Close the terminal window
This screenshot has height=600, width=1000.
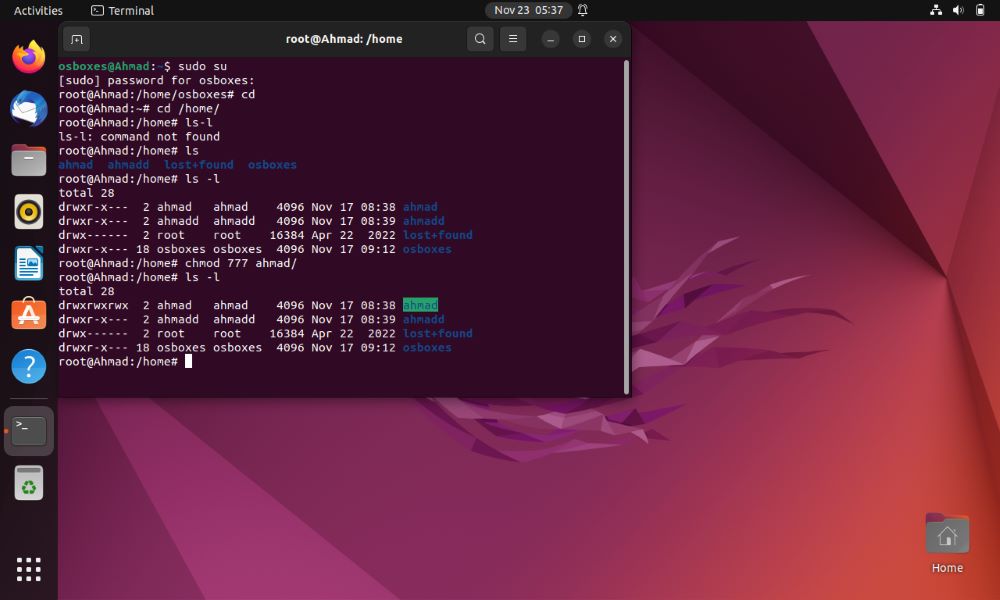[x=613, y=39]
